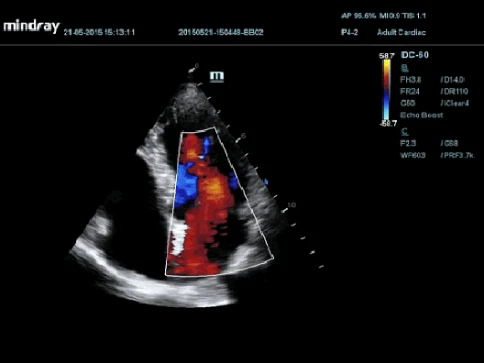This screenshot has width=484, height=363.
Task: Click the DC-60 model label
Action: [415, 55]
